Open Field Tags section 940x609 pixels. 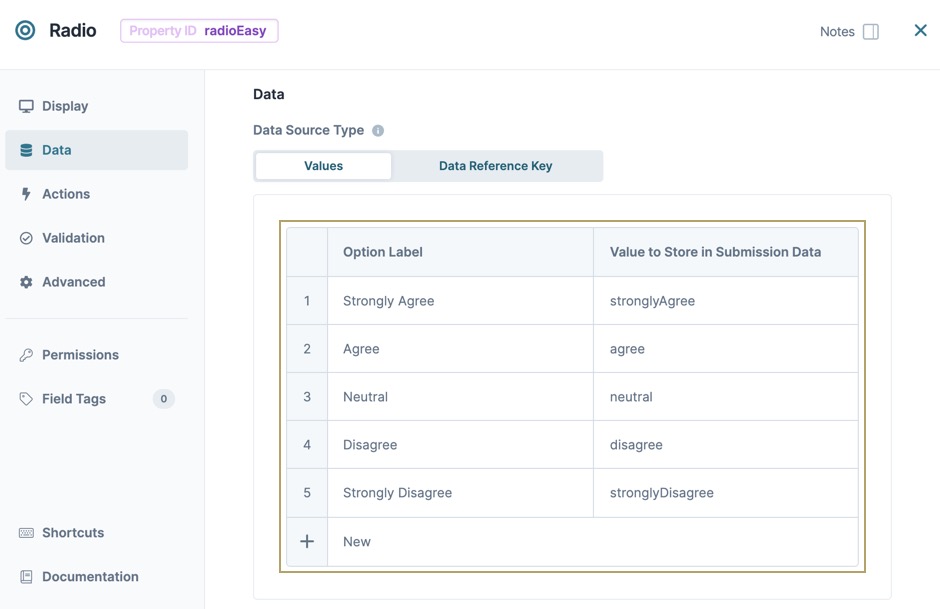click(x=97, y=399)
